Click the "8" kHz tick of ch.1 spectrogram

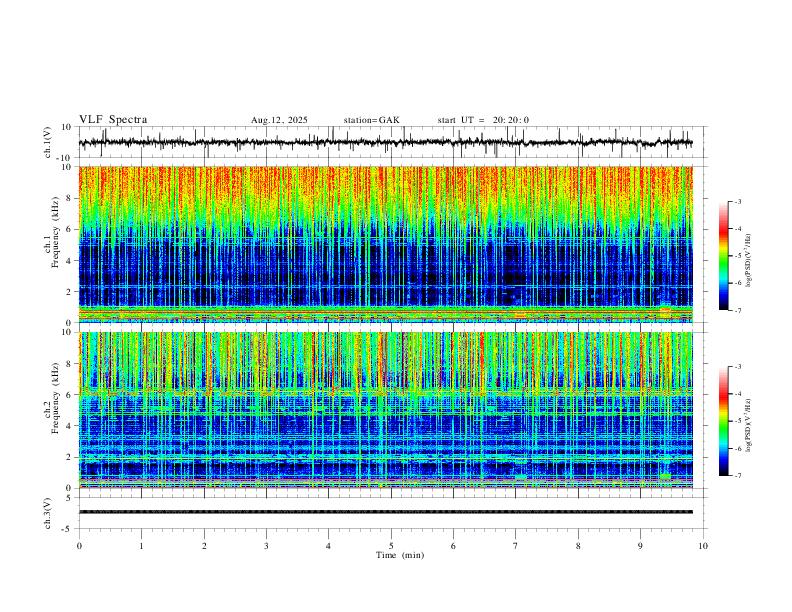pos(70,198)
